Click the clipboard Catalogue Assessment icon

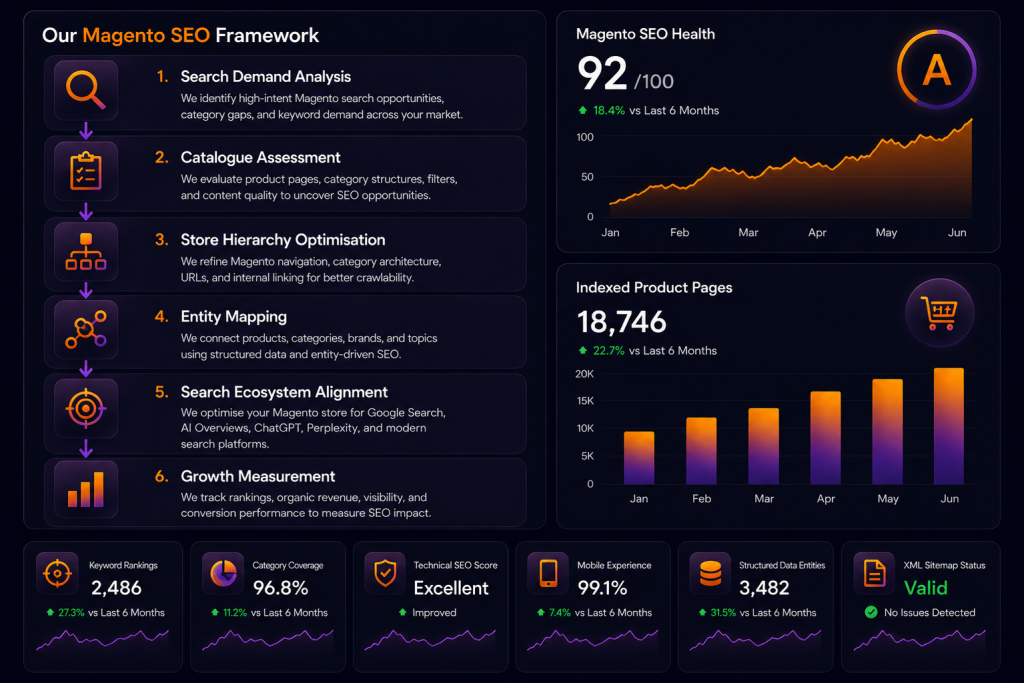click(86, 171)
